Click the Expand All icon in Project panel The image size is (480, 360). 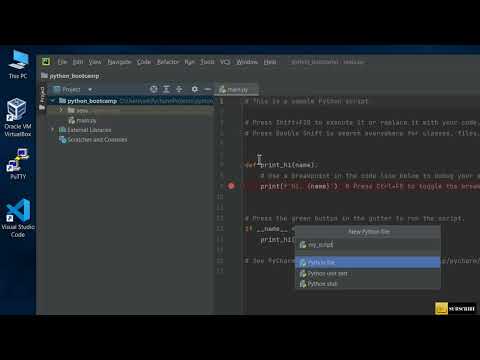(x=166, y=89)
